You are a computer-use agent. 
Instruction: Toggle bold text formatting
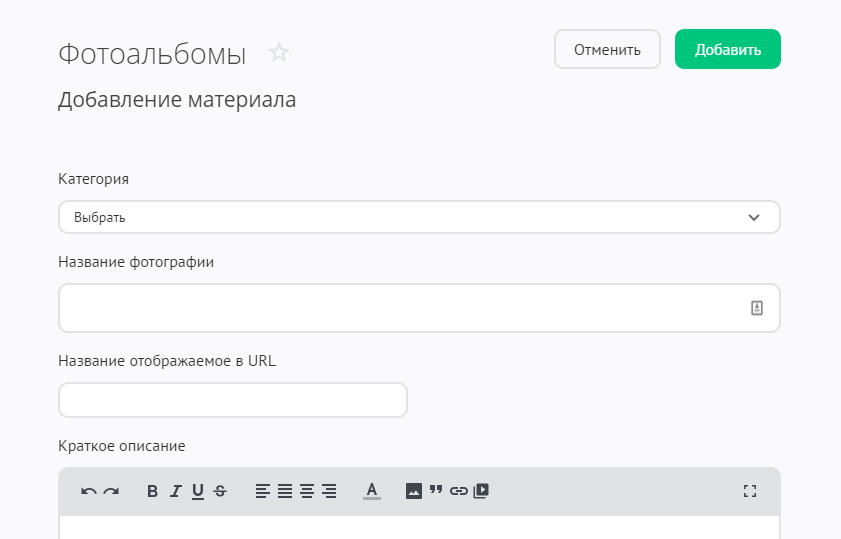pyautogui.click(x=153, y=491)
